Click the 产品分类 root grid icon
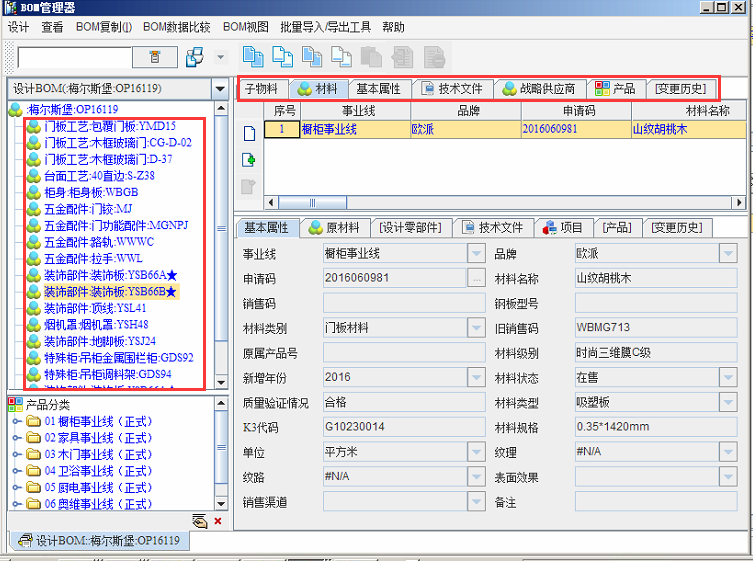This screenshot has height=561, width=753. [15, 403]
